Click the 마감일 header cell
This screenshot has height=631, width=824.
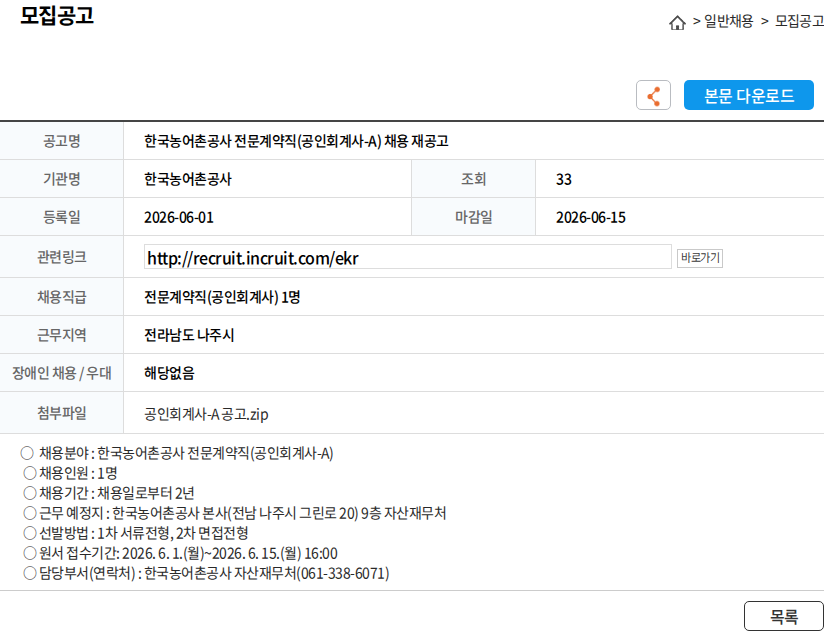pos(473,217)
